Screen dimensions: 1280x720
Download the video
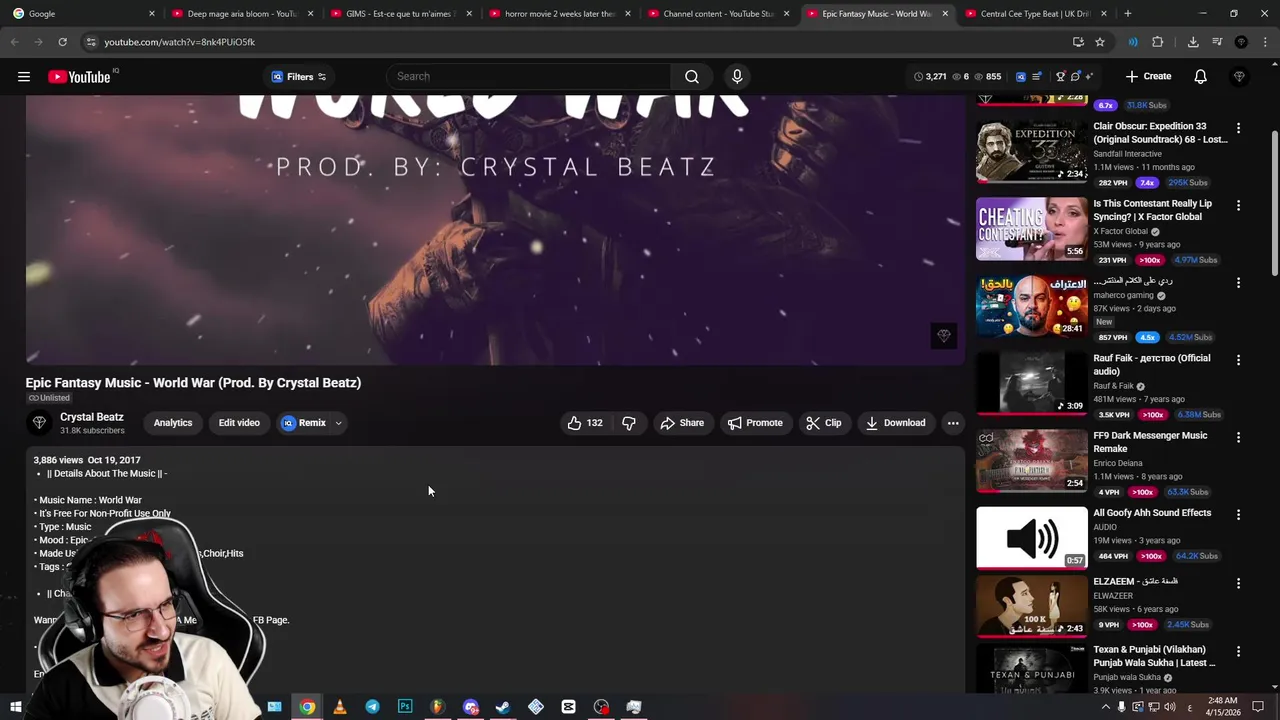click(896, 423)
